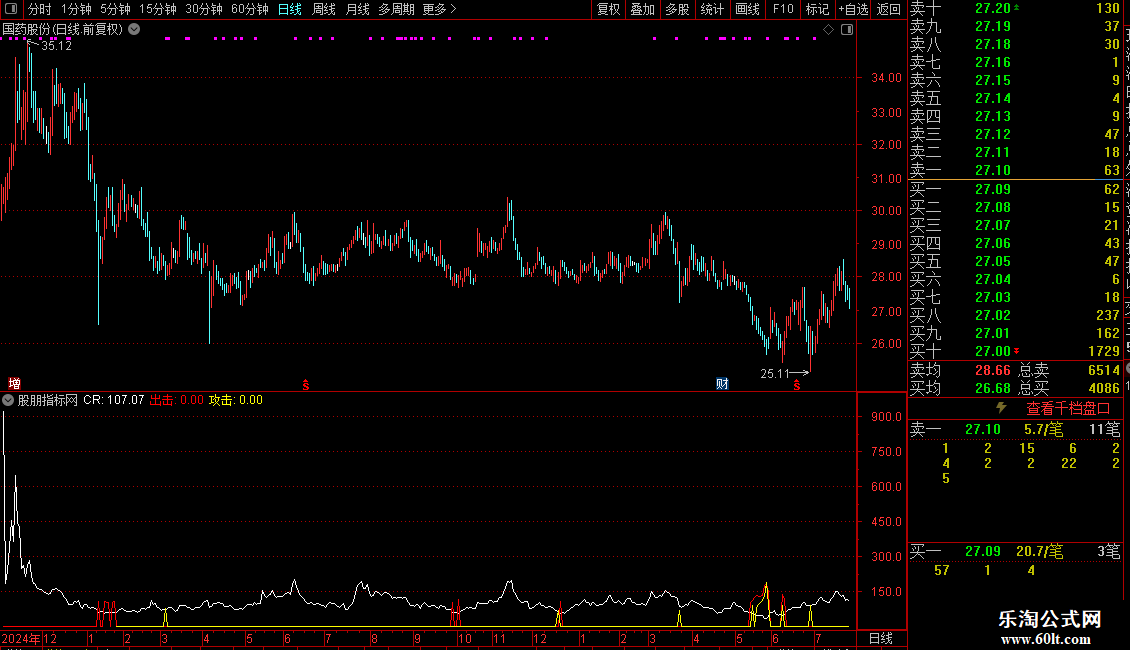The image size is (1130, 650).
Task: Click the diamond icon above chart
Action: point(828,30)
